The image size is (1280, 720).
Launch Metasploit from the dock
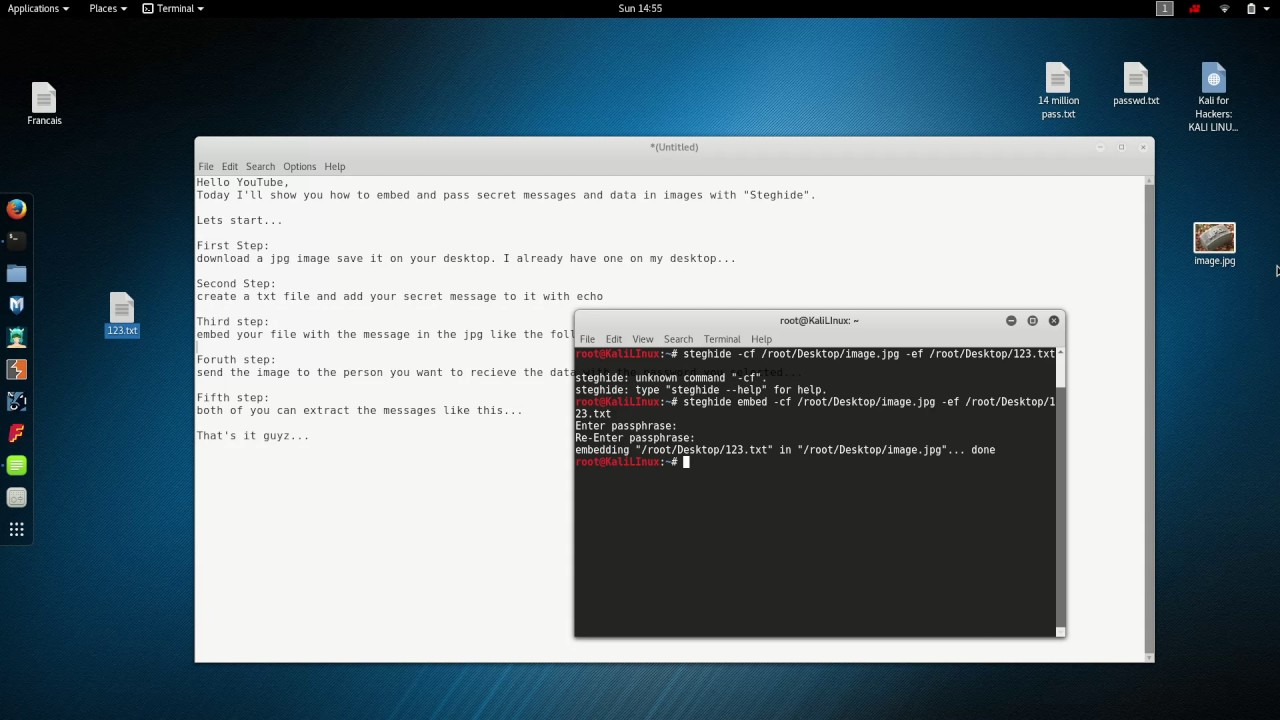point(16,305)
